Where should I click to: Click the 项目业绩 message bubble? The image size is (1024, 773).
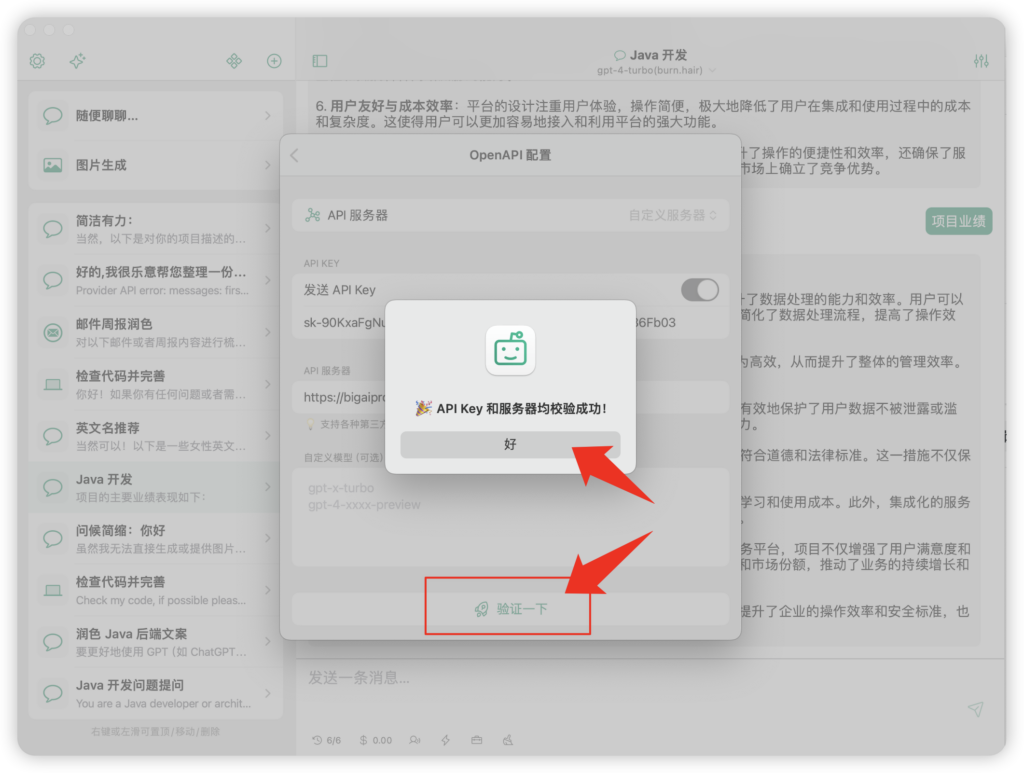point(958,221)
